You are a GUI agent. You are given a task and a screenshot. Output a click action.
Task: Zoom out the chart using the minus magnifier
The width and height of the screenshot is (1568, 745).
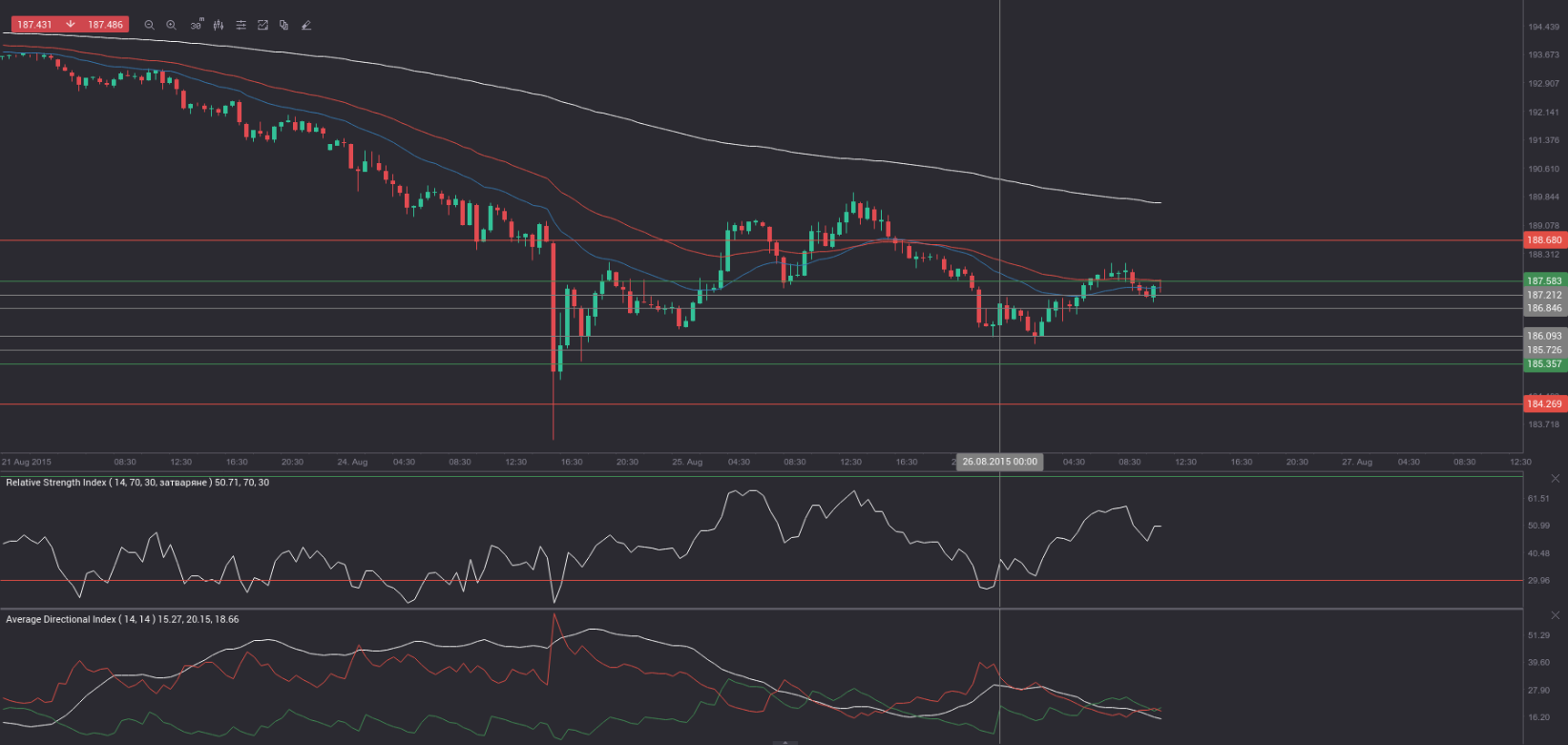pyautogui.click(x=149, y=25)
